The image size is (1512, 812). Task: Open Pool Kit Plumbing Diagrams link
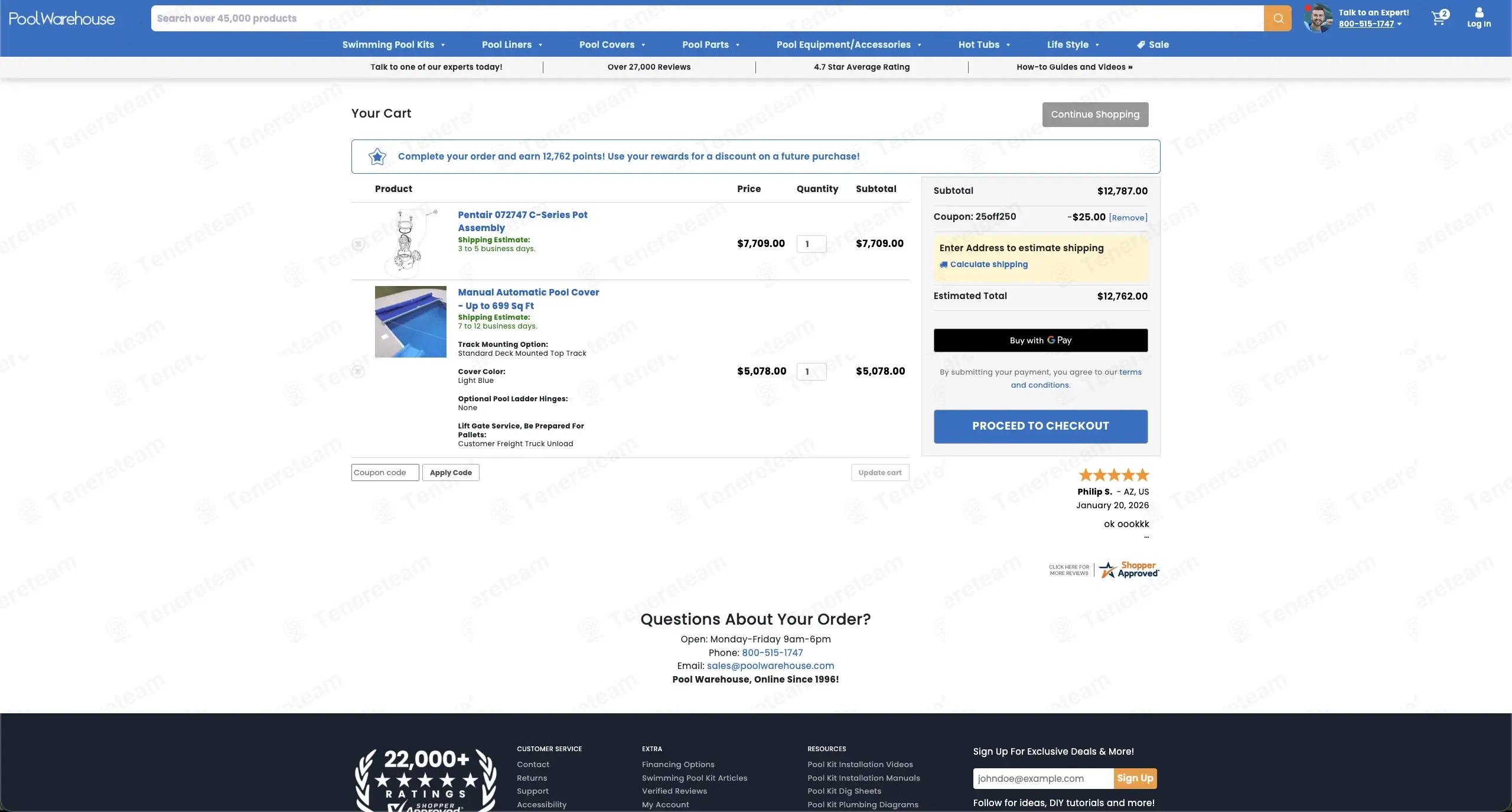coord(863,805)
